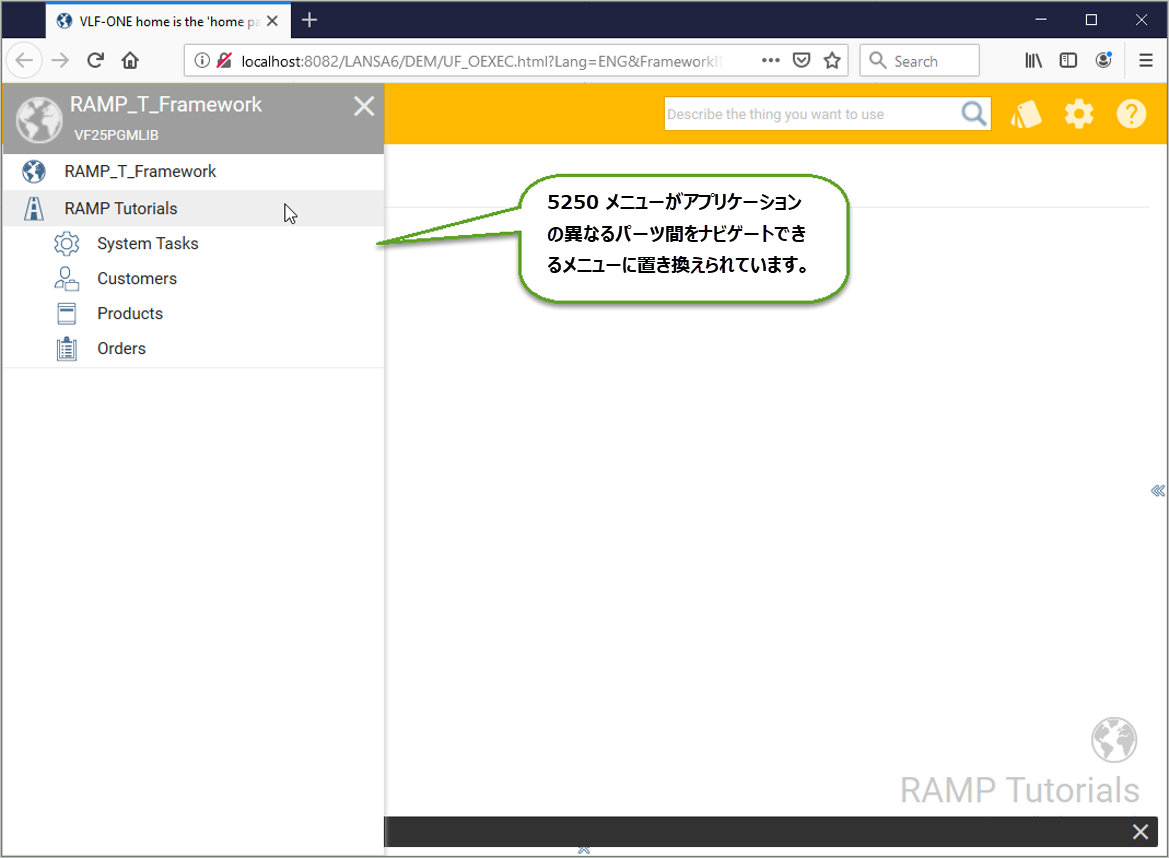This screenshot has width=1169, height=858.
Task: Open the Firefox Library icon
Action: (x=1033, y=60)
